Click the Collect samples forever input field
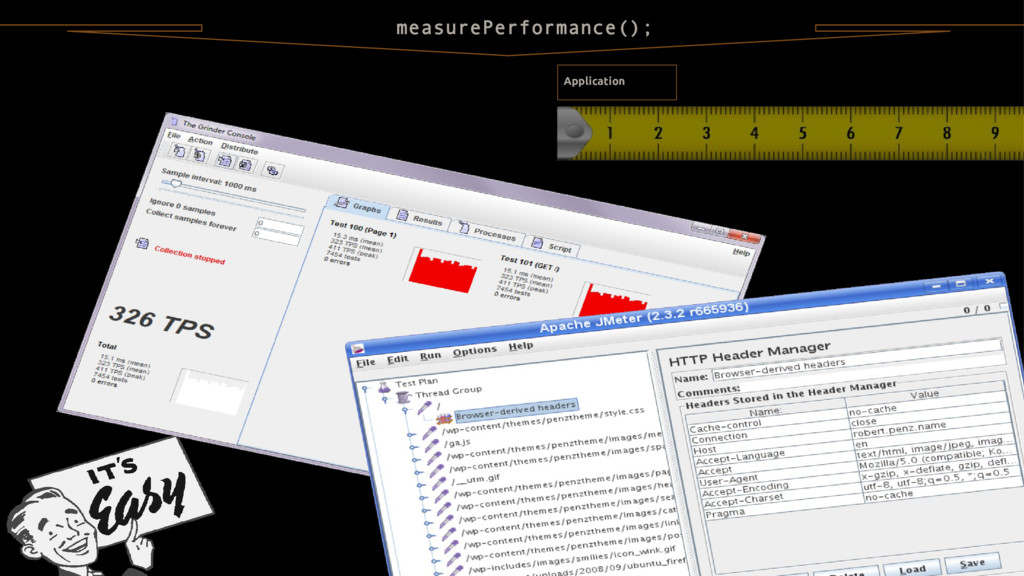Viewport: 1024px width, 576px height. click(x=277, y=236)
